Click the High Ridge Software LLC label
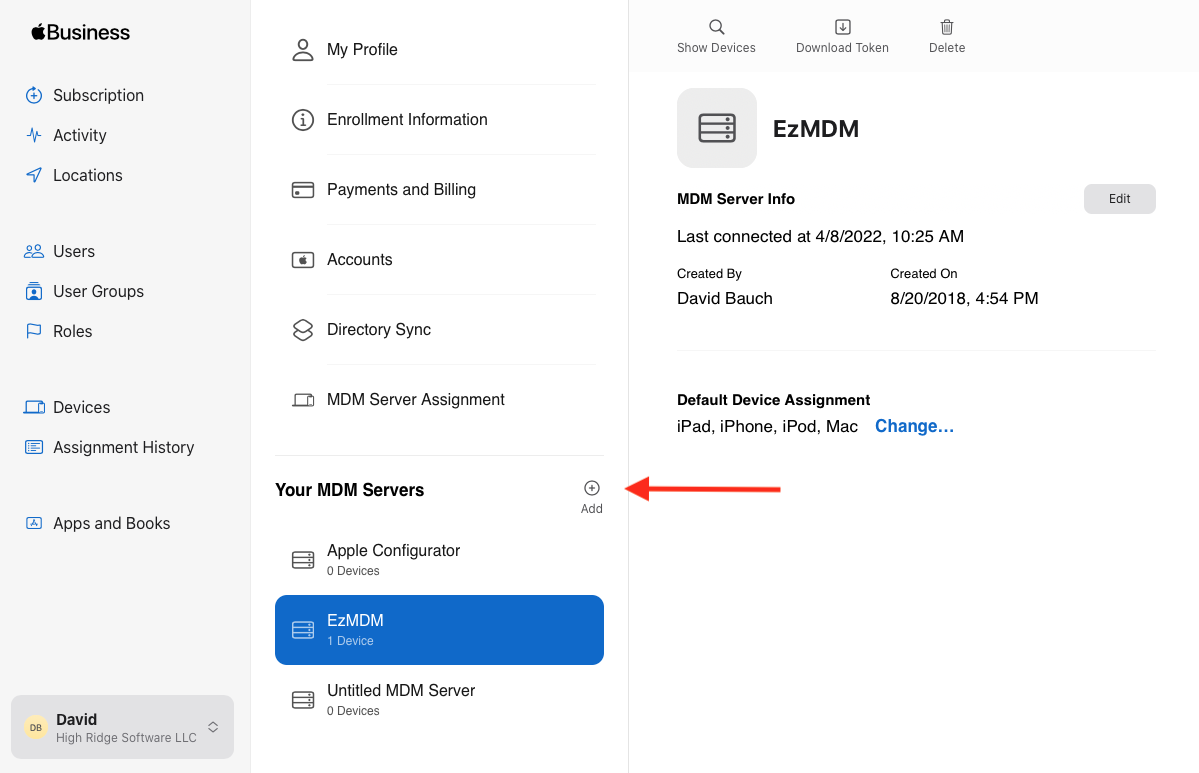Image resolution: width=1199 pixels, height=773 pixels. (x=126, y=738)
